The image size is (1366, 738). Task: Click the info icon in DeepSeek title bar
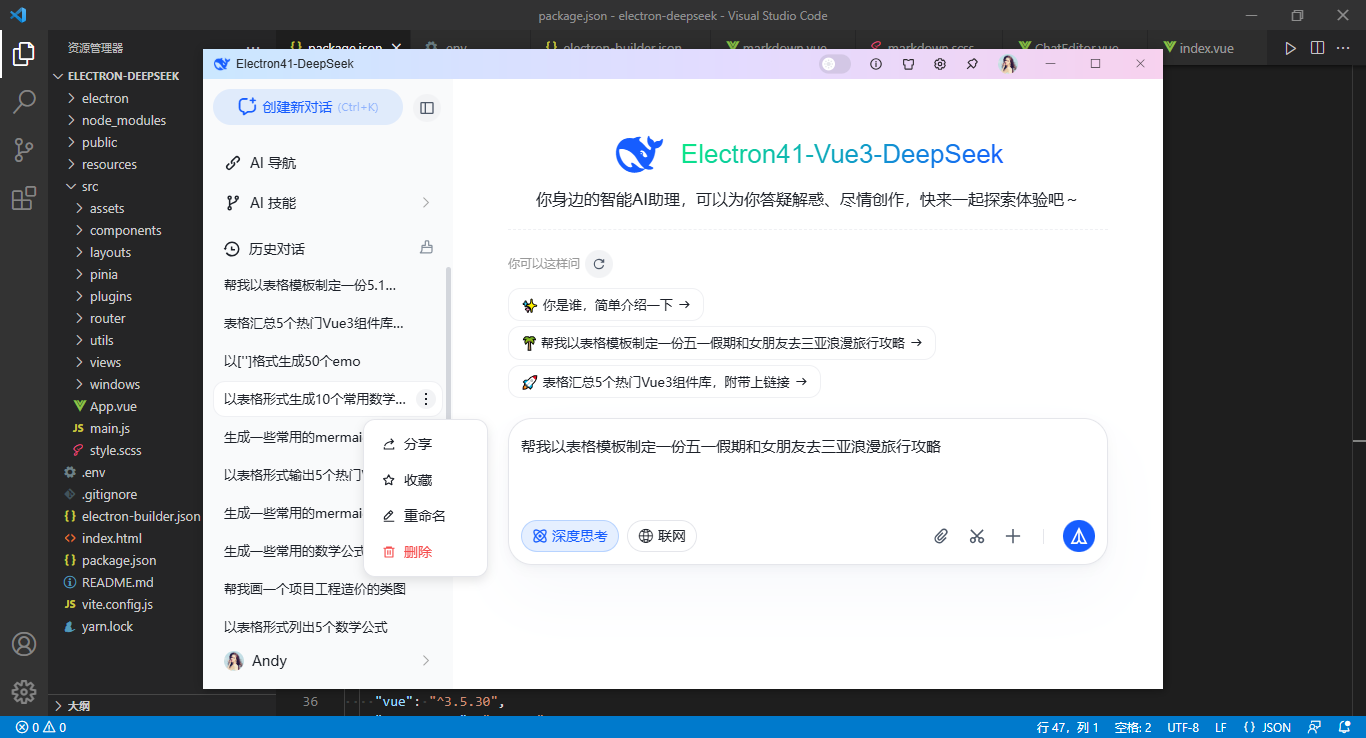[875, 63]
